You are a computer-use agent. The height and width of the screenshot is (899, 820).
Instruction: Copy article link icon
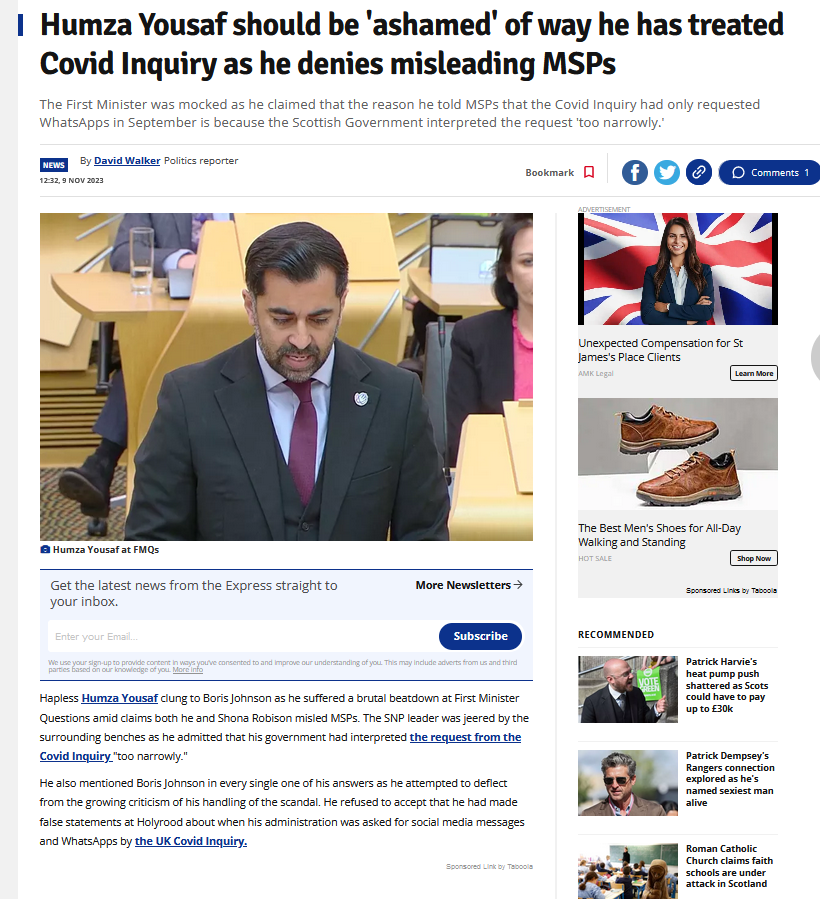pos(698,172)
